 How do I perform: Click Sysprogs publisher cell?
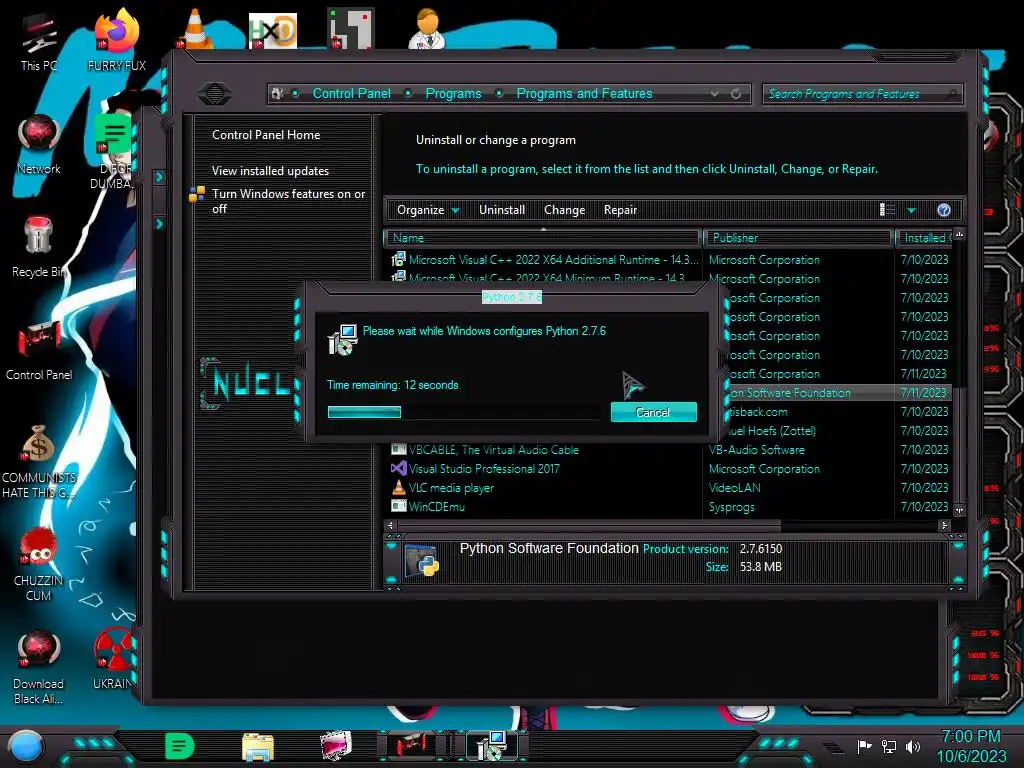tap(731, 506)
